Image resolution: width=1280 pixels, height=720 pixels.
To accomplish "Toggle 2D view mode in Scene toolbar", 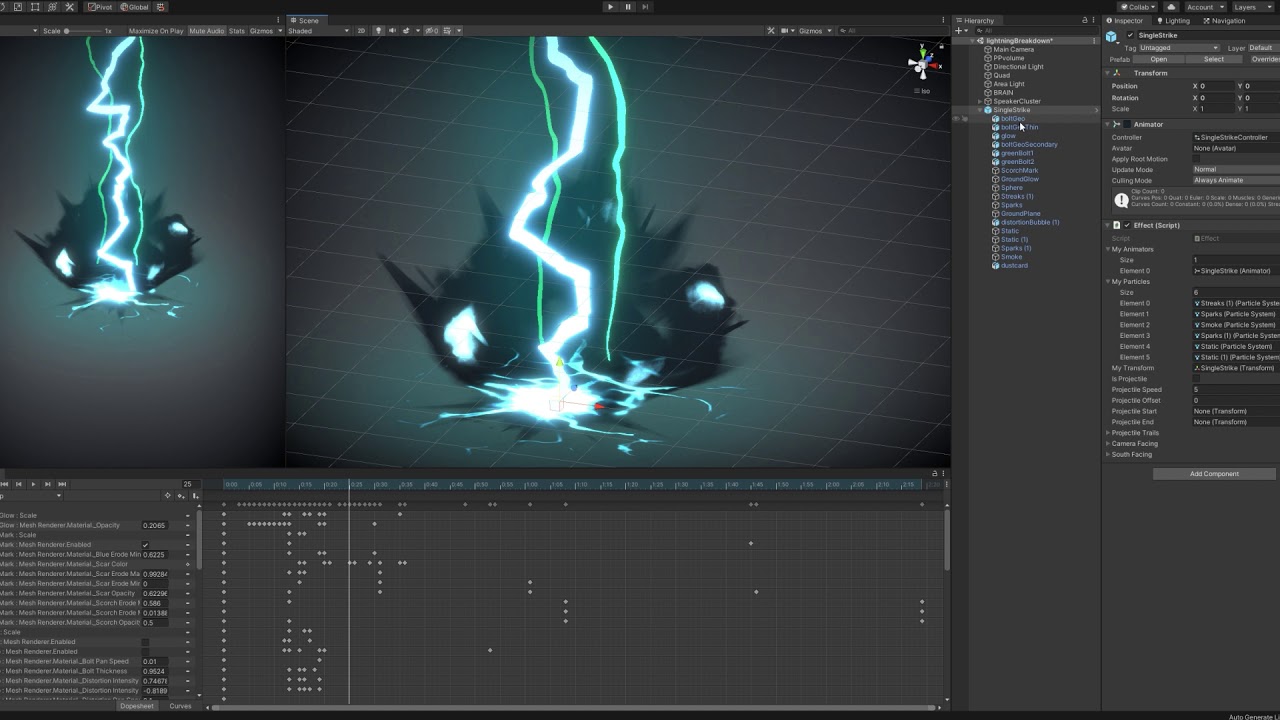I will click(361, 31).
